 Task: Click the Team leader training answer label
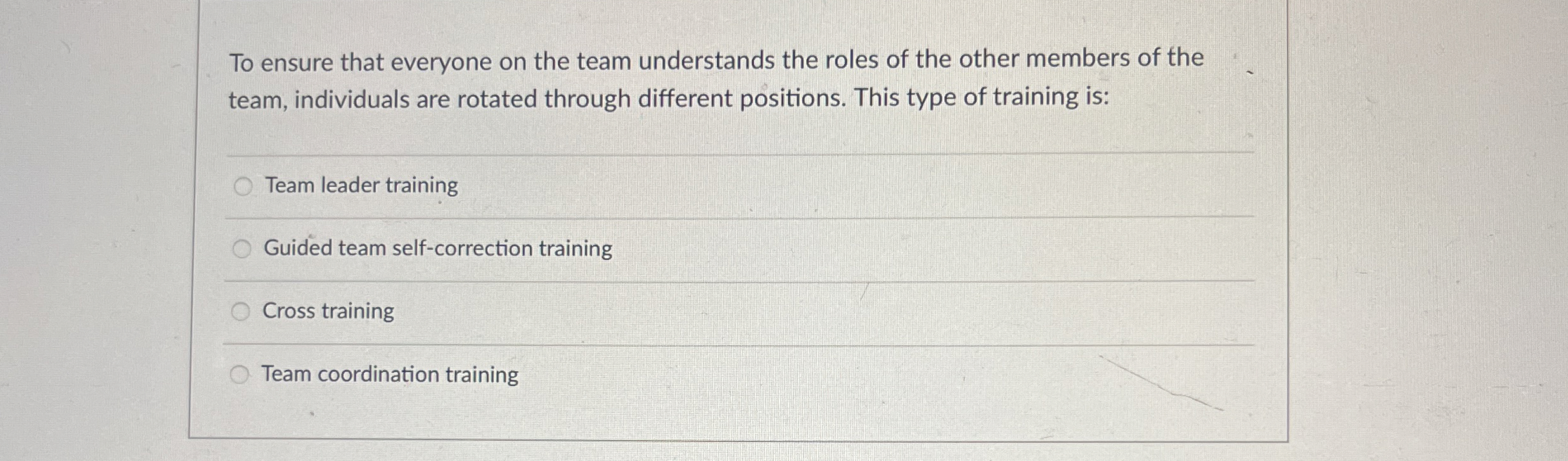point(360,186)
